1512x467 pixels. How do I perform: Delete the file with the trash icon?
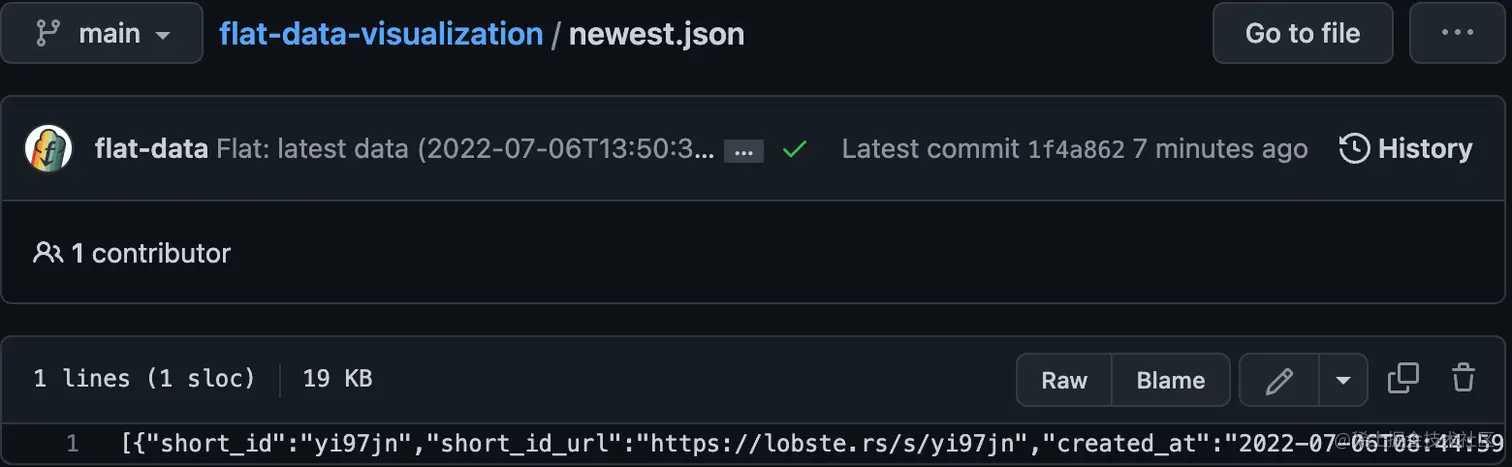[1463, 378]
